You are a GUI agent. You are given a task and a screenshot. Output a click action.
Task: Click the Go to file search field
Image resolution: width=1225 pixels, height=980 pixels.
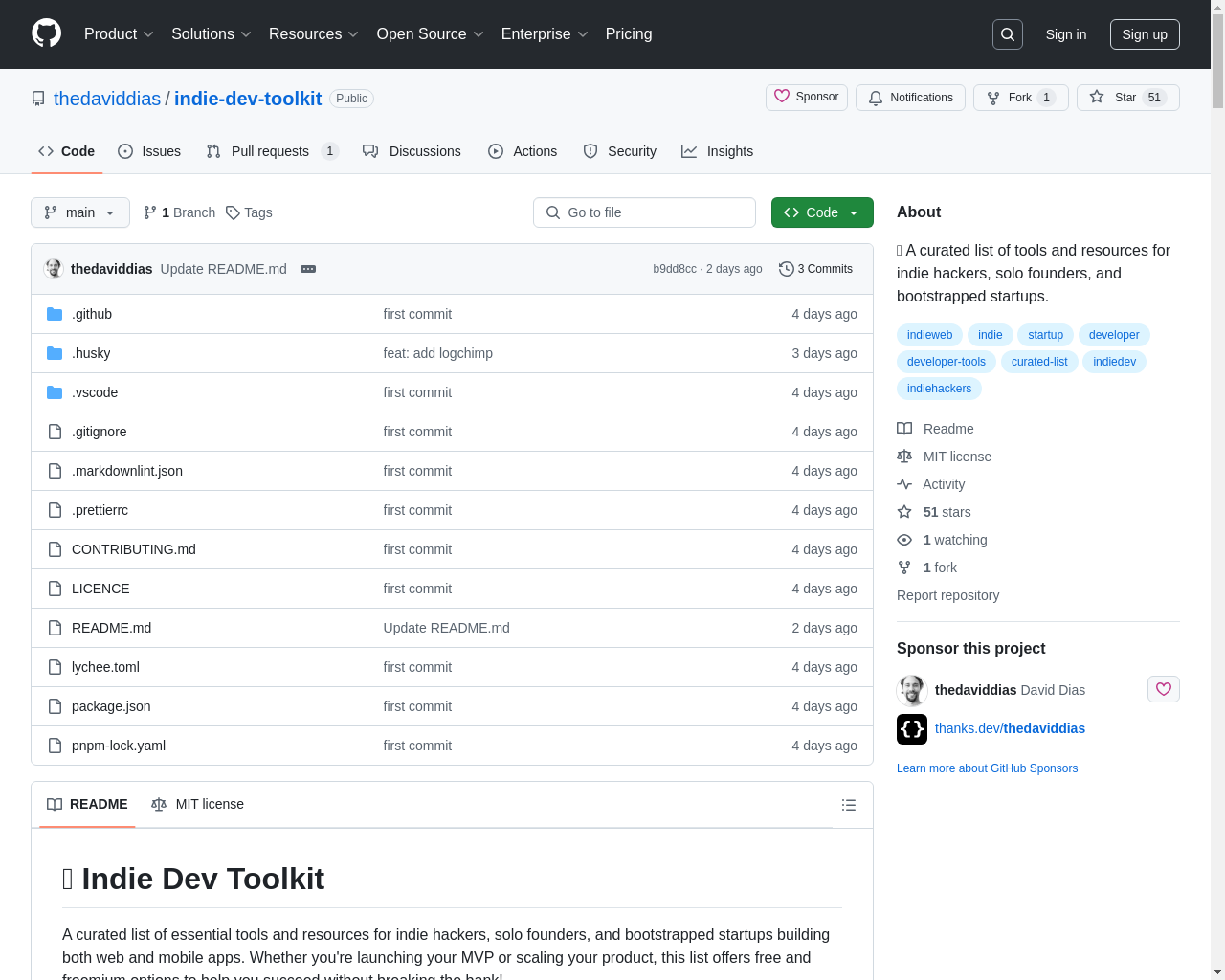point(644,212)
